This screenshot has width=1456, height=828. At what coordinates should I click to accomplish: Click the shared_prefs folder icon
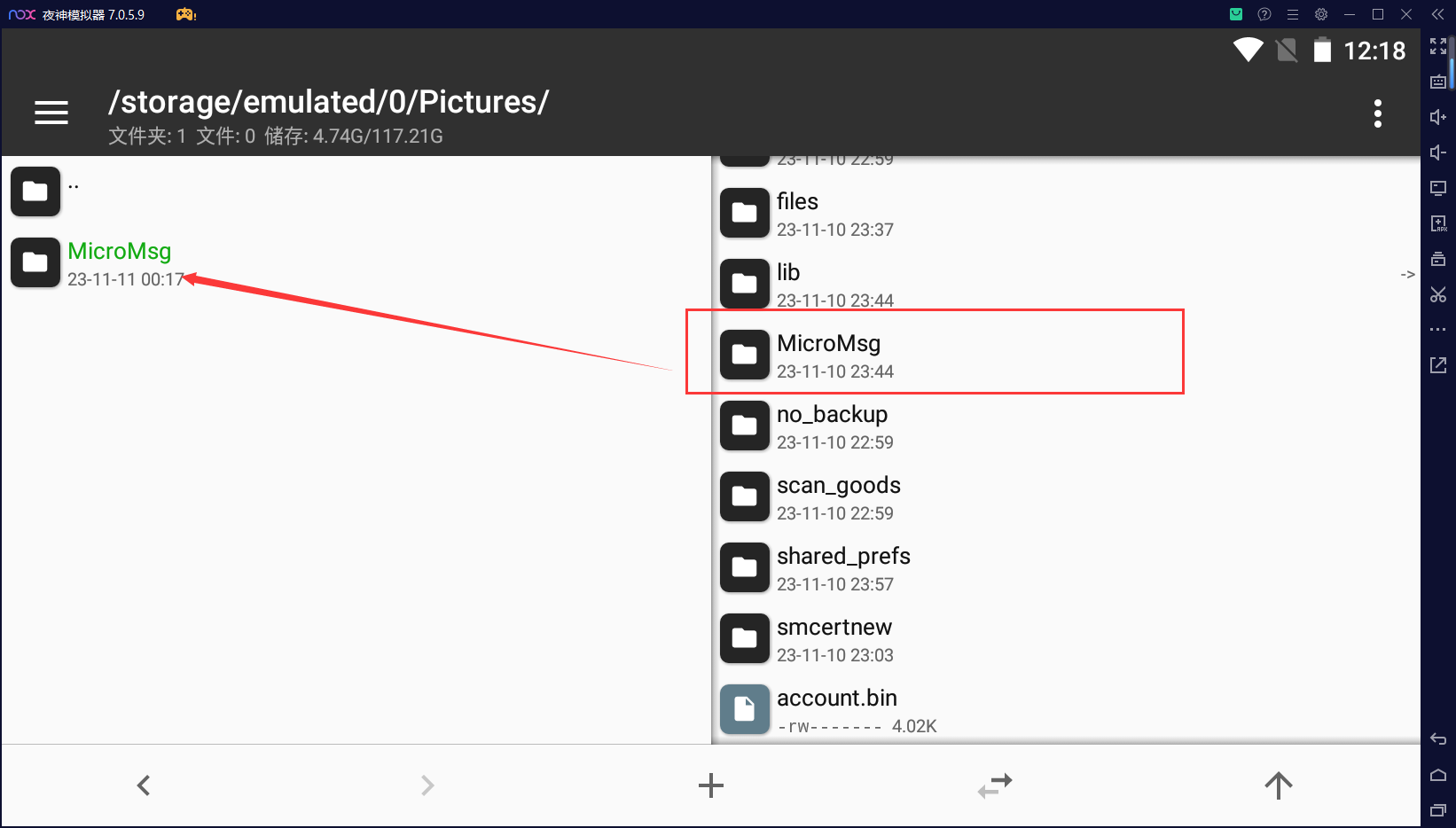click(x=745, y=567)
